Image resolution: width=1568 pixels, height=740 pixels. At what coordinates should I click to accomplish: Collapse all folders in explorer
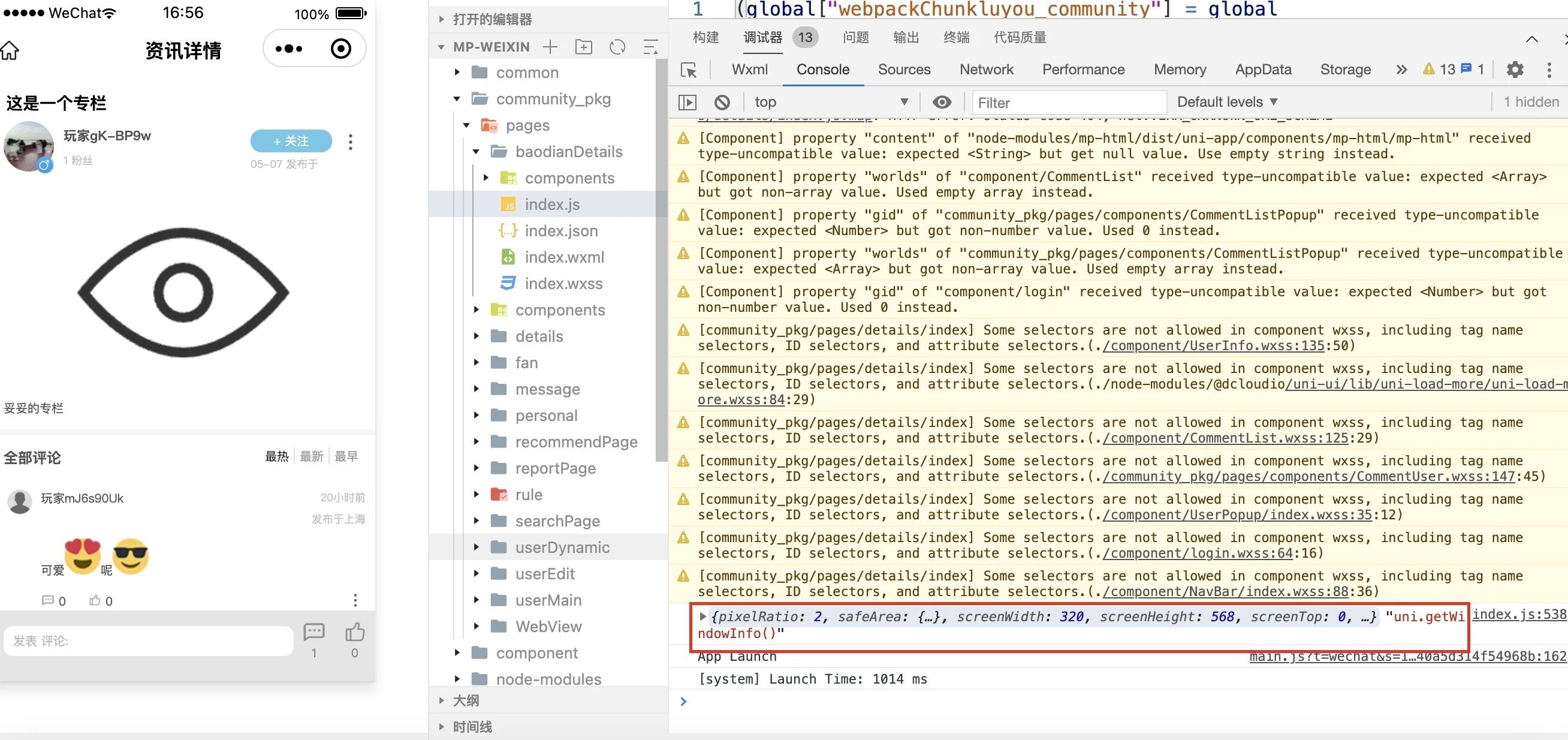pos(650,47)
